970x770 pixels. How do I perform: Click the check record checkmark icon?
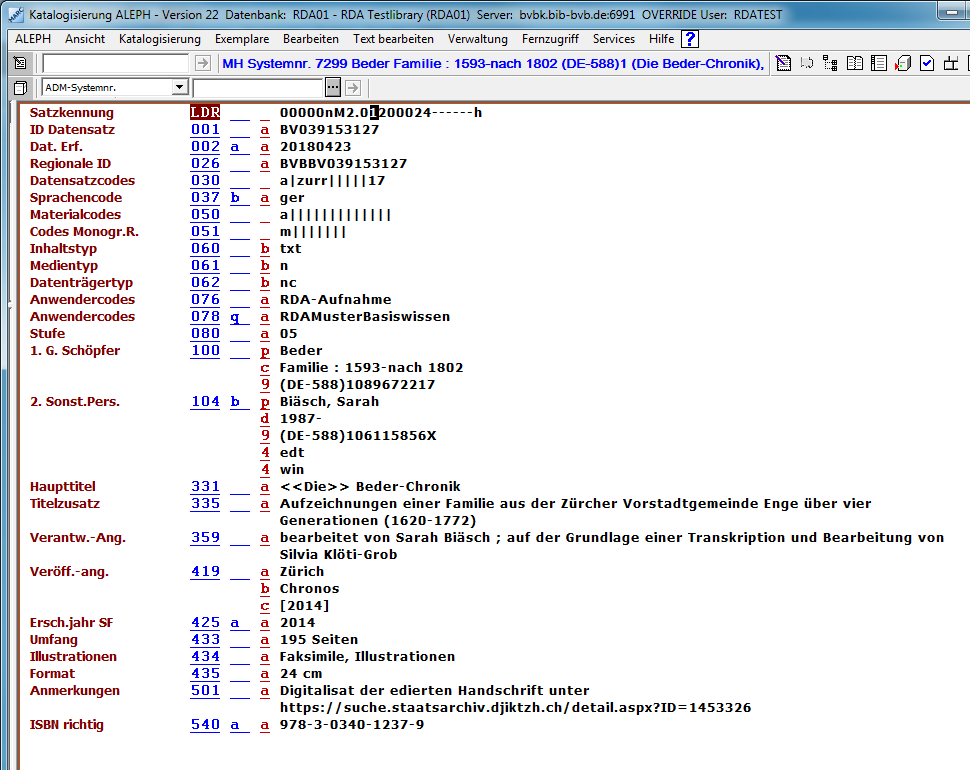click(927, 64)
